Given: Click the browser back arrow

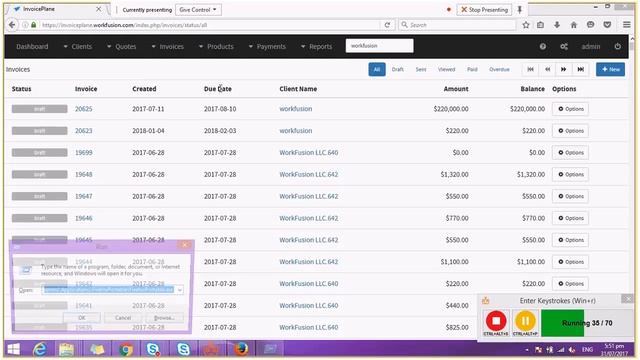Looking at the screenshot, I should pyautogui.click(x=12, y=25).
